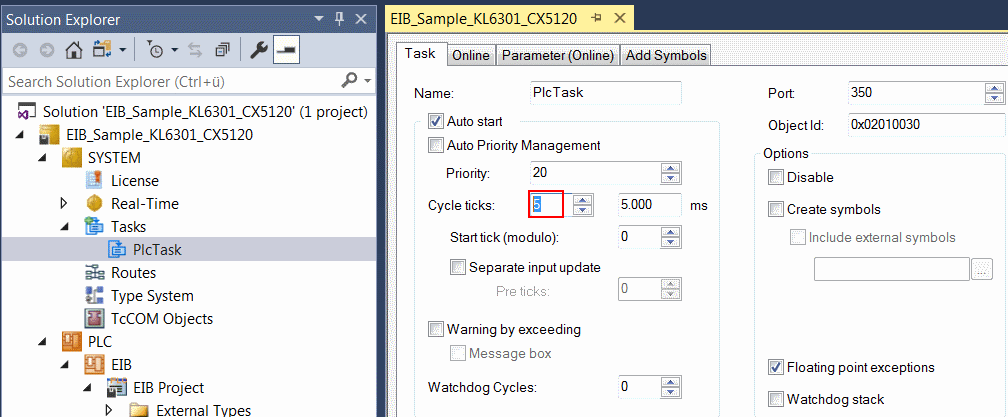Click the Watchdog Cycles spinner arrows
Screen dimensions: 1008x417
point(670,387)
